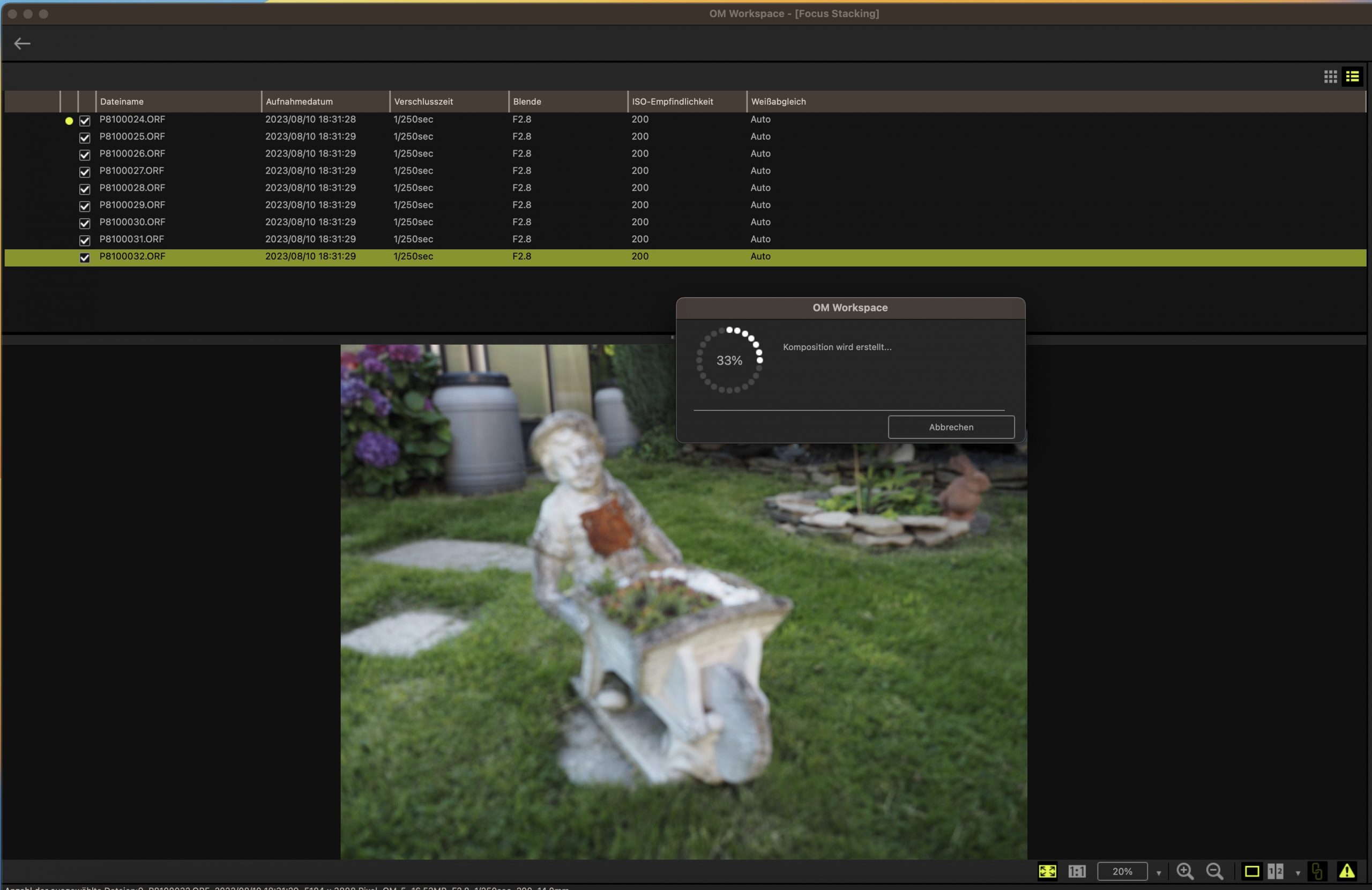Click the 20% zoom level field

(1122, 872)
